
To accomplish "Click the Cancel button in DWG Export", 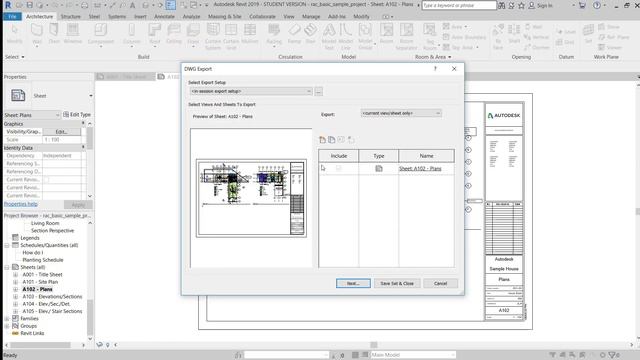I will (440, 283).
